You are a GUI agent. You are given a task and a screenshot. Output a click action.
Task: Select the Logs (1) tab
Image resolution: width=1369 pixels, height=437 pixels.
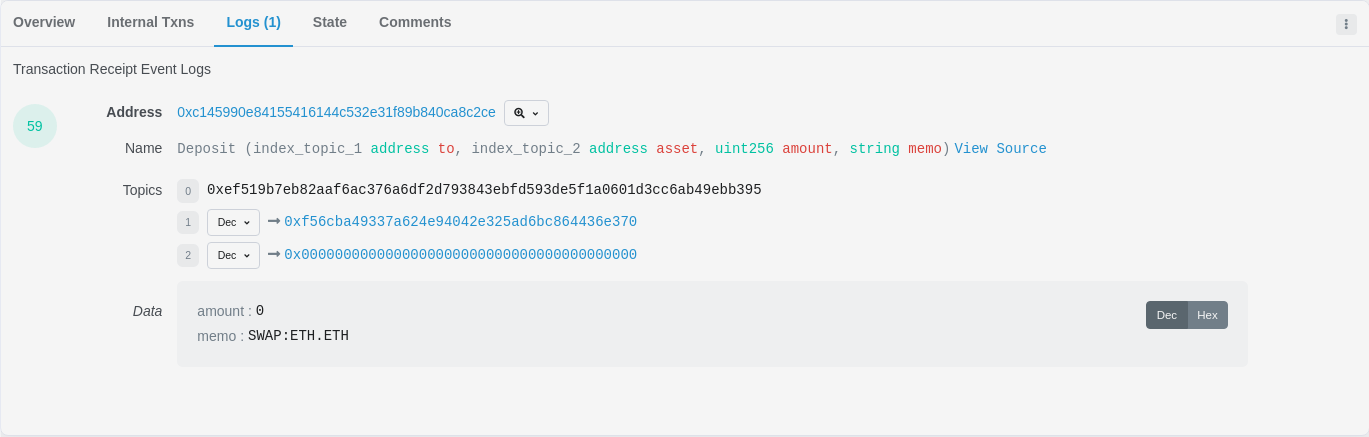click(253, 22)
